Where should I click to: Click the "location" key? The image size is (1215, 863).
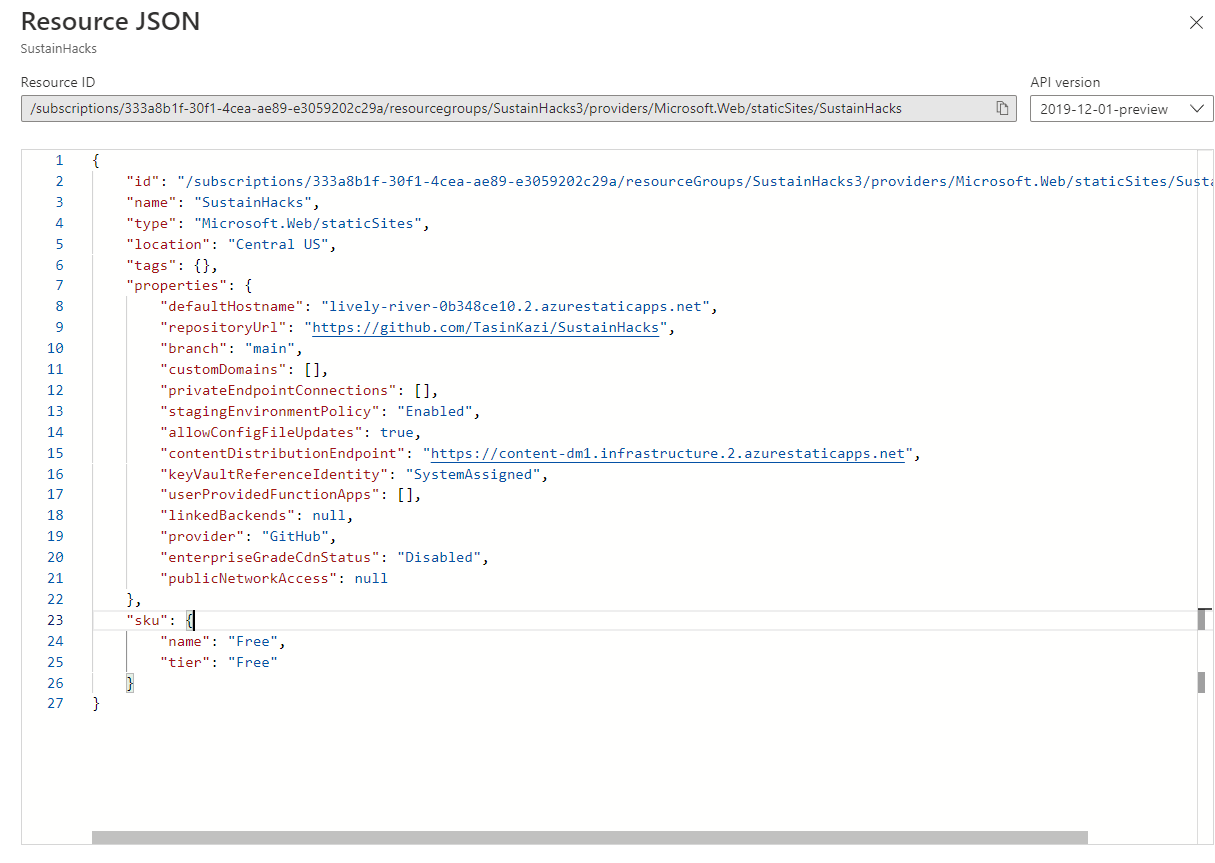click(x=168, y=244)
